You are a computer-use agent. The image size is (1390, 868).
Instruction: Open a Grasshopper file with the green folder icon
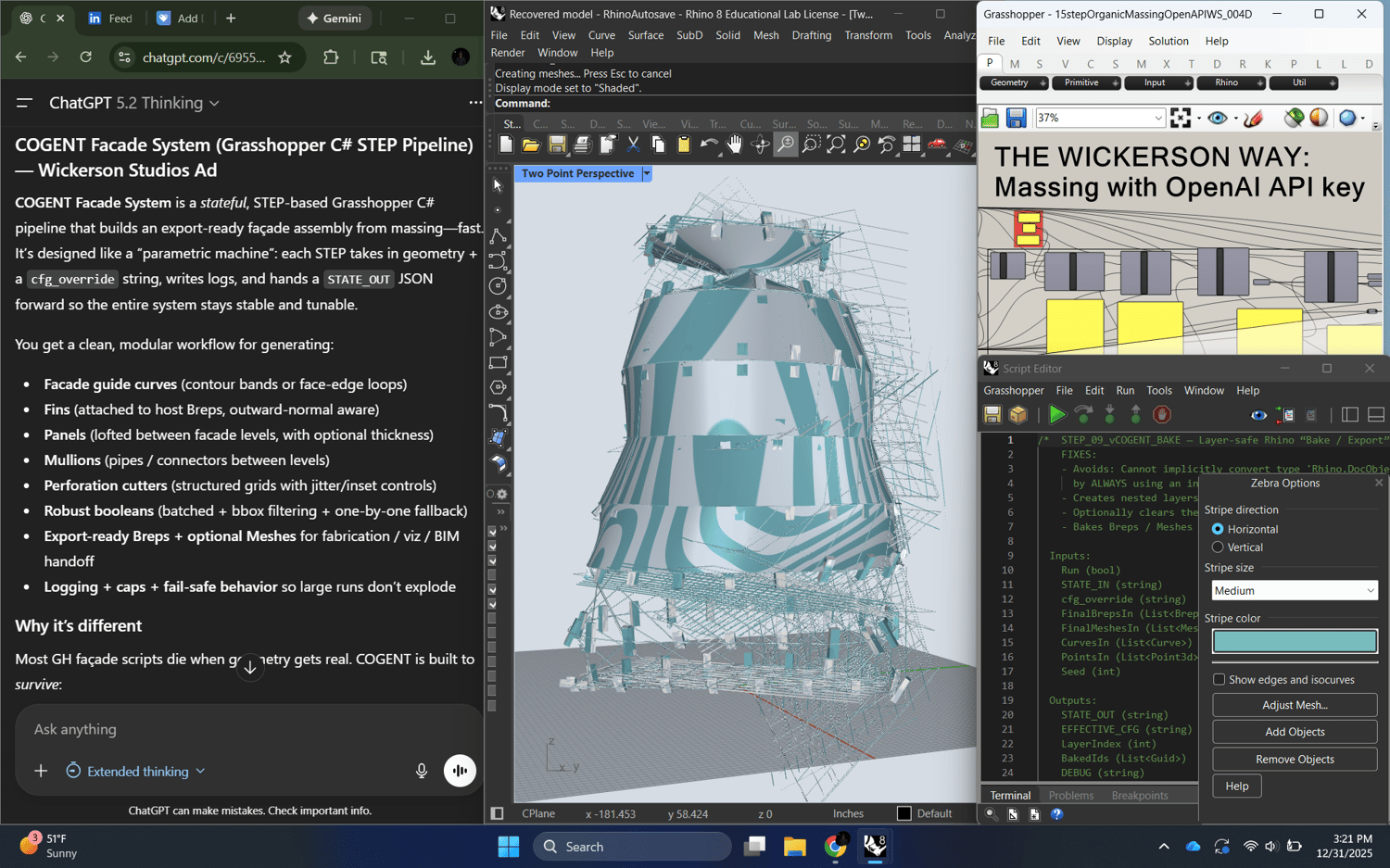tap(991, 118)
